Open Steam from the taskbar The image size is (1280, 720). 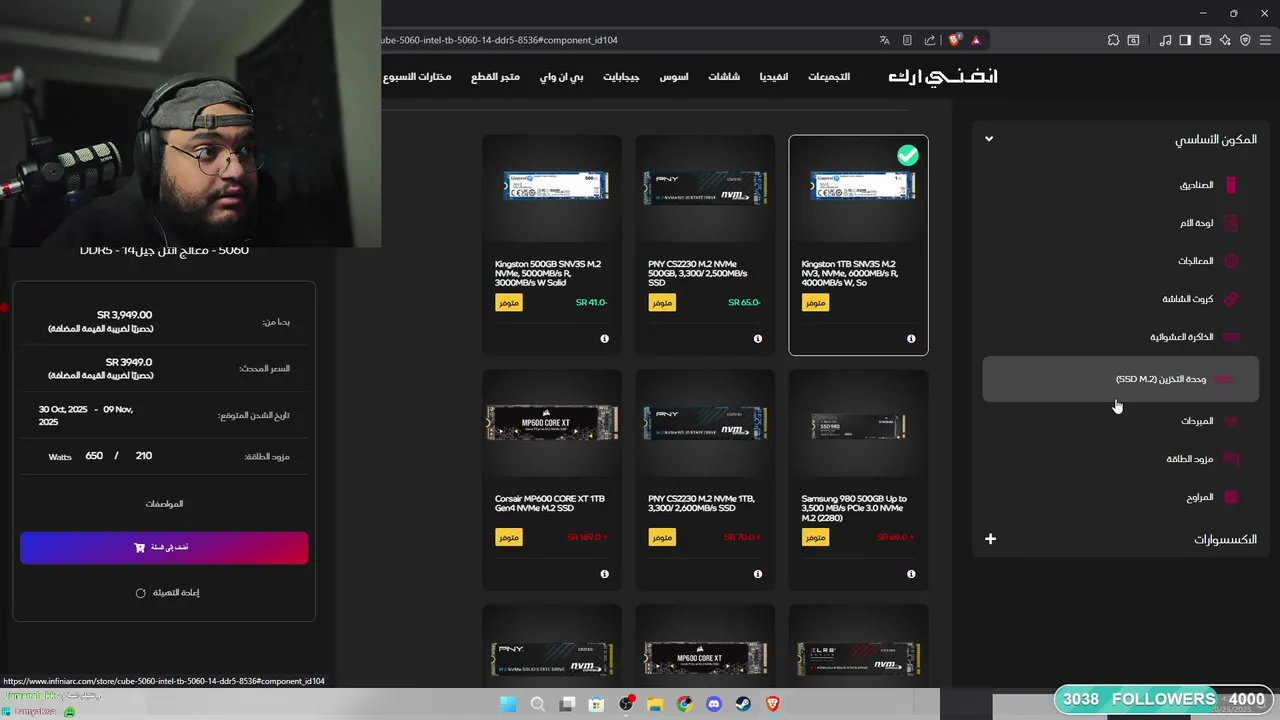743,704
